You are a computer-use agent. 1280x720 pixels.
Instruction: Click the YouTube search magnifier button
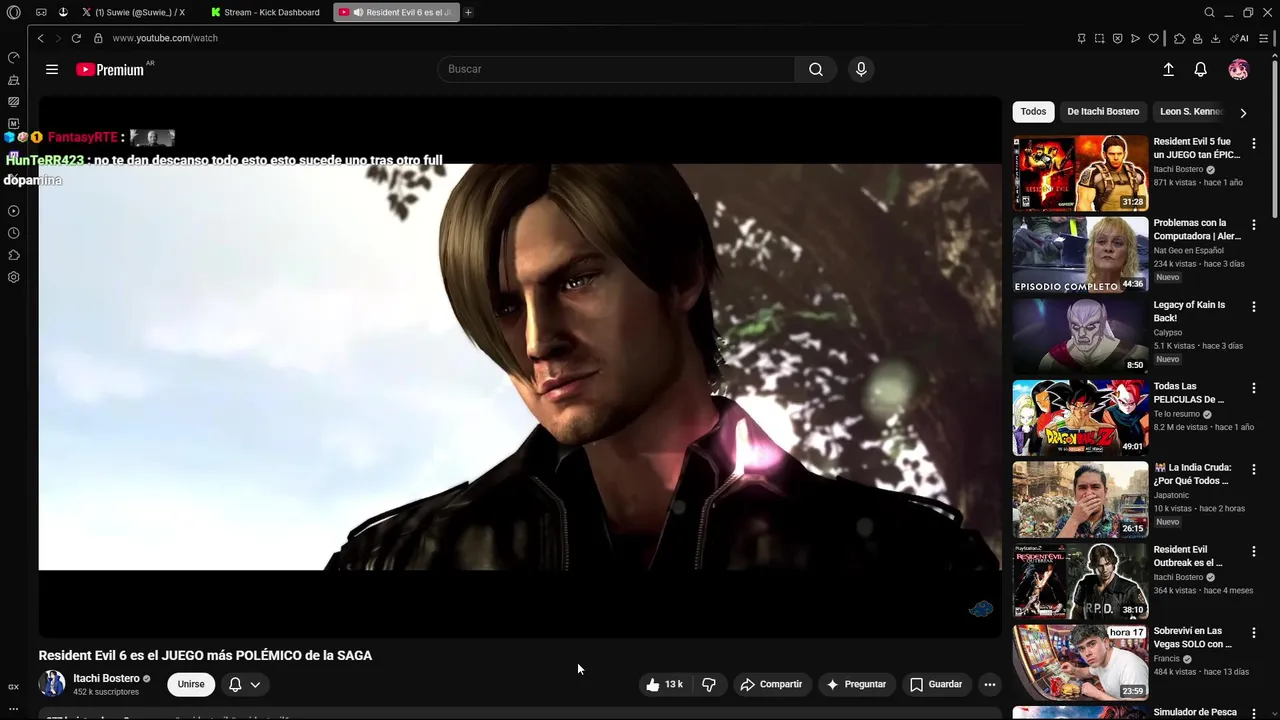click(x=816, y=69)
